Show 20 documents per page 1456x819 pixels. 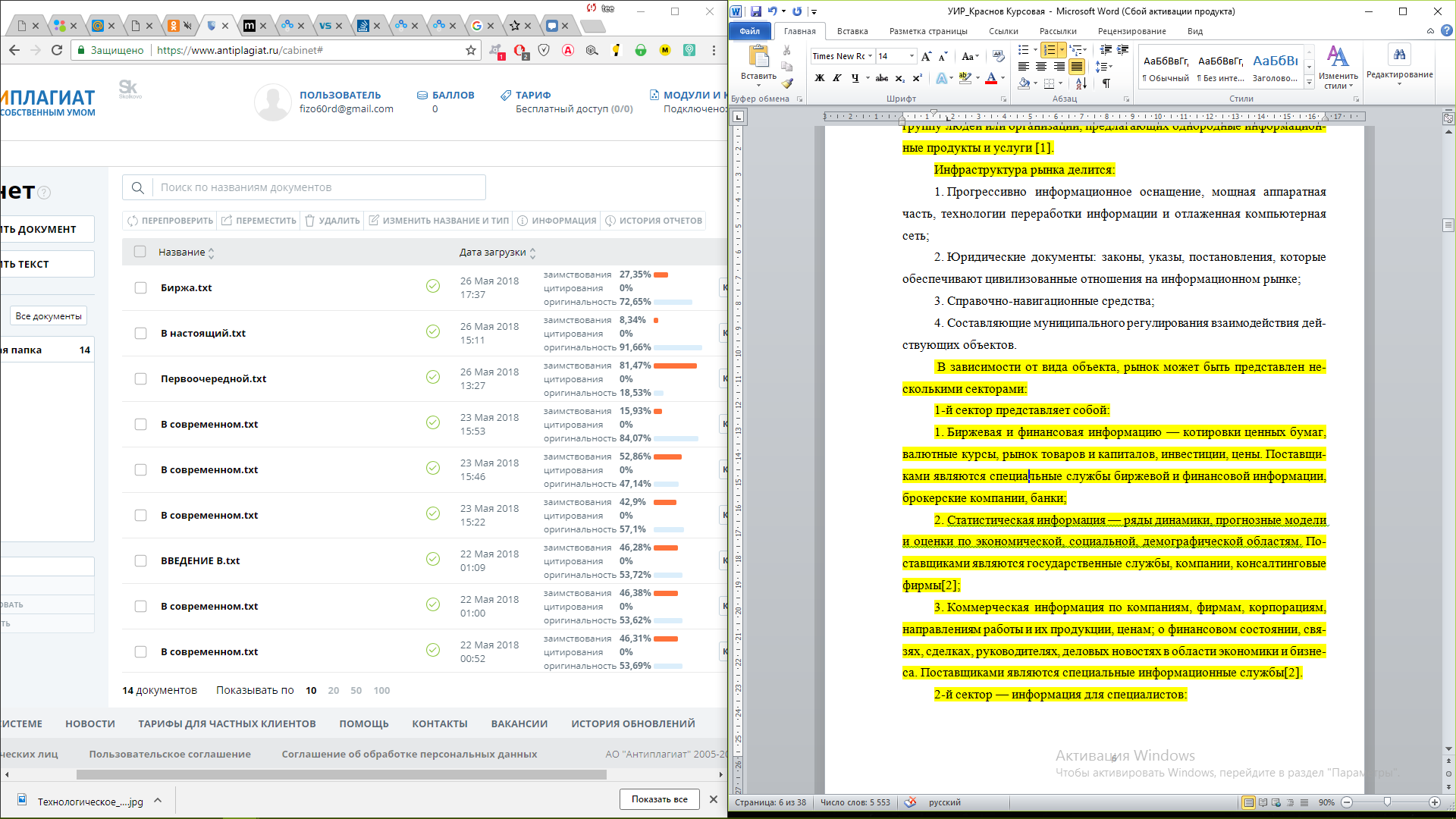(x=334, y=690)
